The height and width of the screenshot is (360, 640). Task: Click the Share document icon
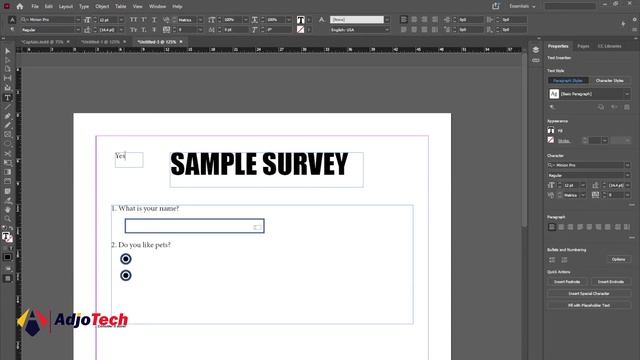496,6
